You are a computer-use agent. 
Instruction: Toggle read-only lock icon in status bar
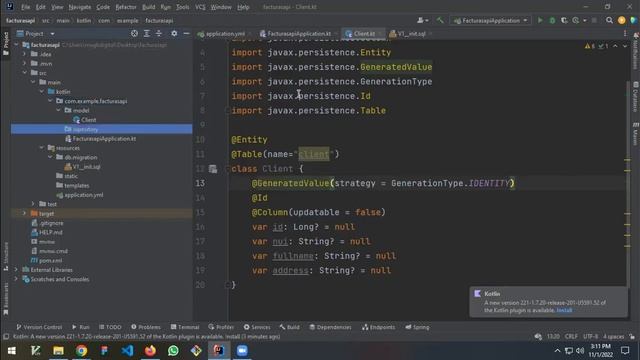(x=632, y=337)
